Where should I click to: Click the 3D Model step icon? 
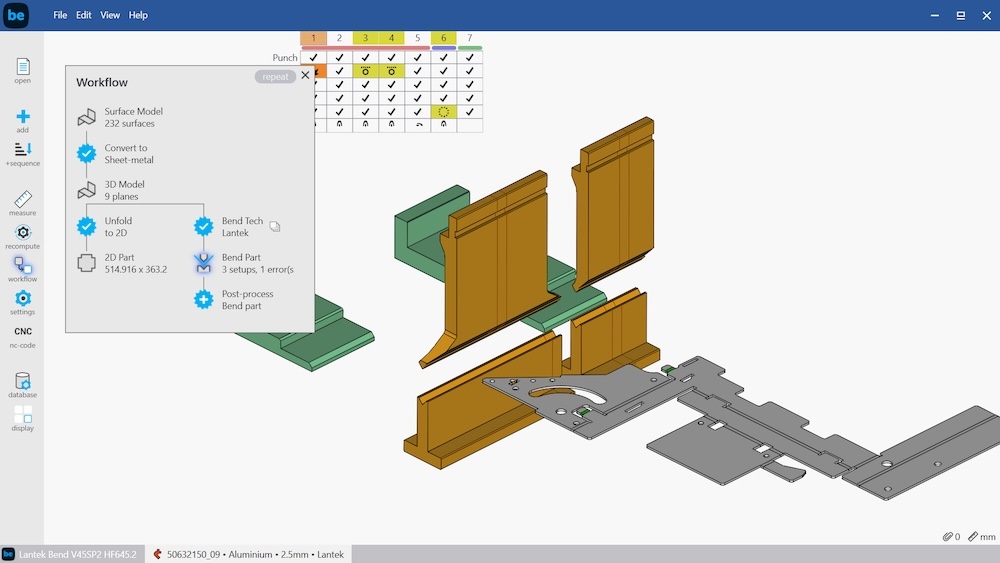(x=87, y=190)
